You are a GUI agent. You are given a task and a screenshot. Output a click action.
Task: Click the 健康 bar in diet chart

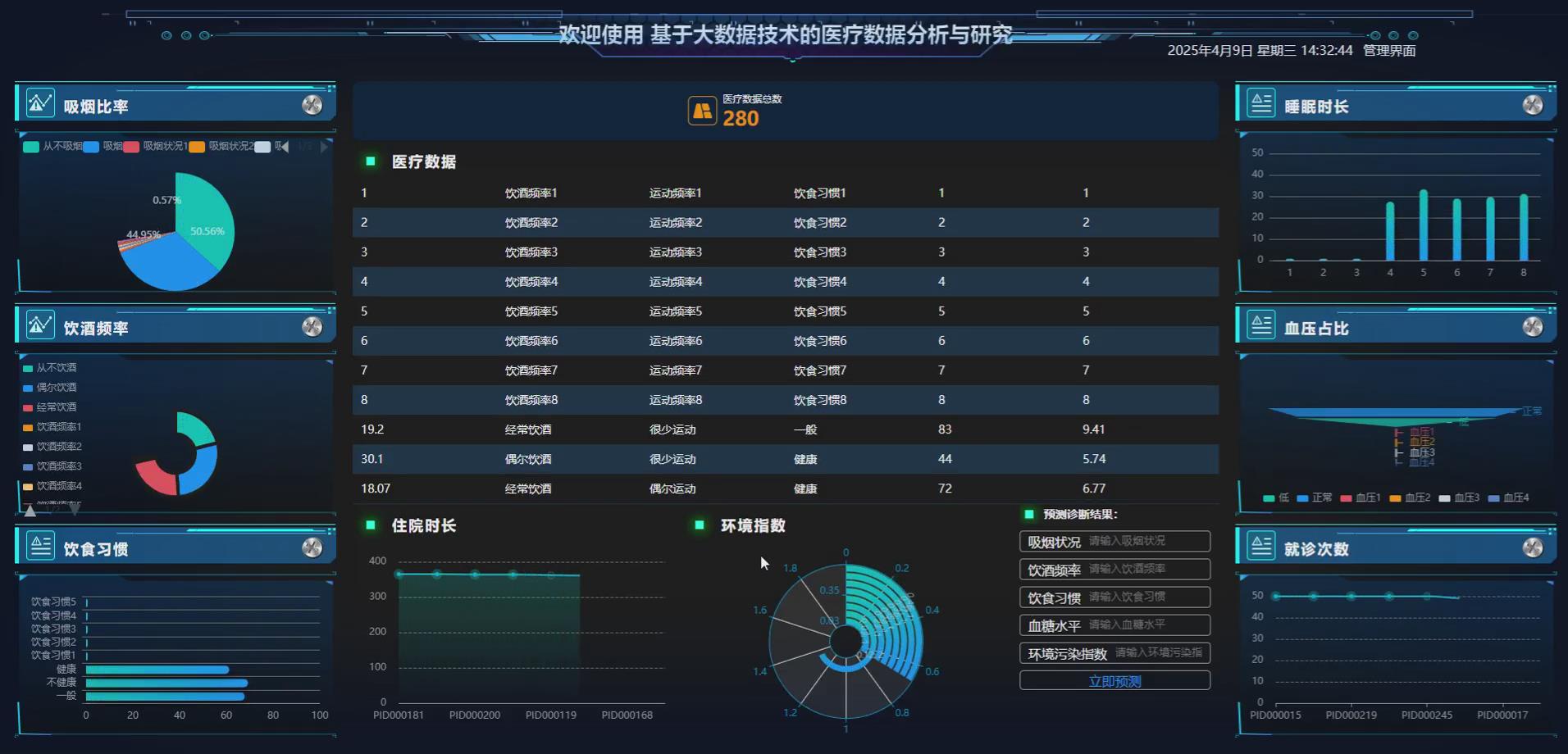(157, 670)
